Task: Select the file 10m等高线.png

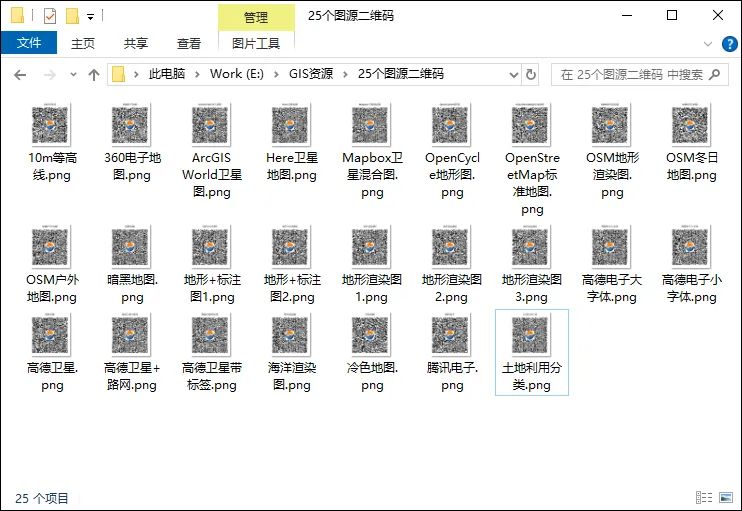Action: coord(52,142)
